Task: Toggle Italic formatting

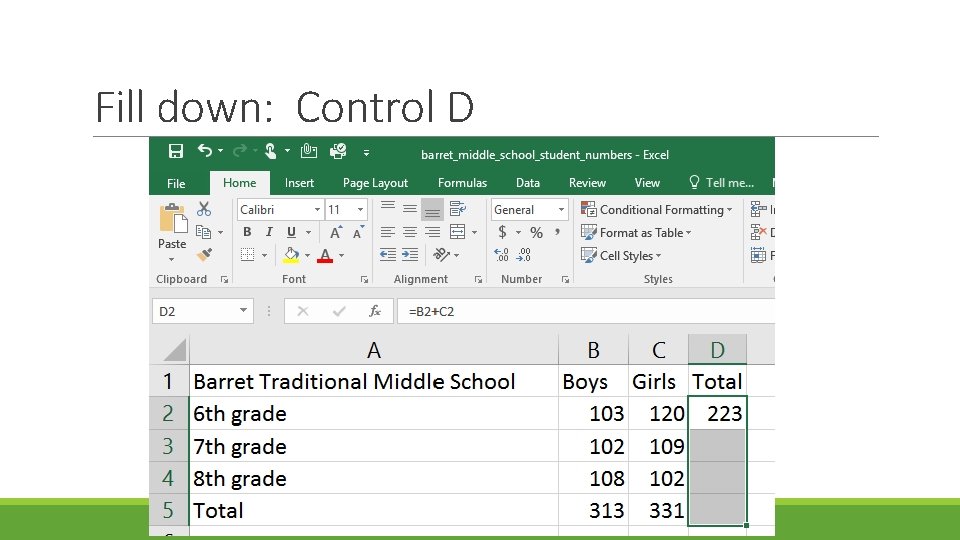Action: pyautogui.click(x=269, y=232)
